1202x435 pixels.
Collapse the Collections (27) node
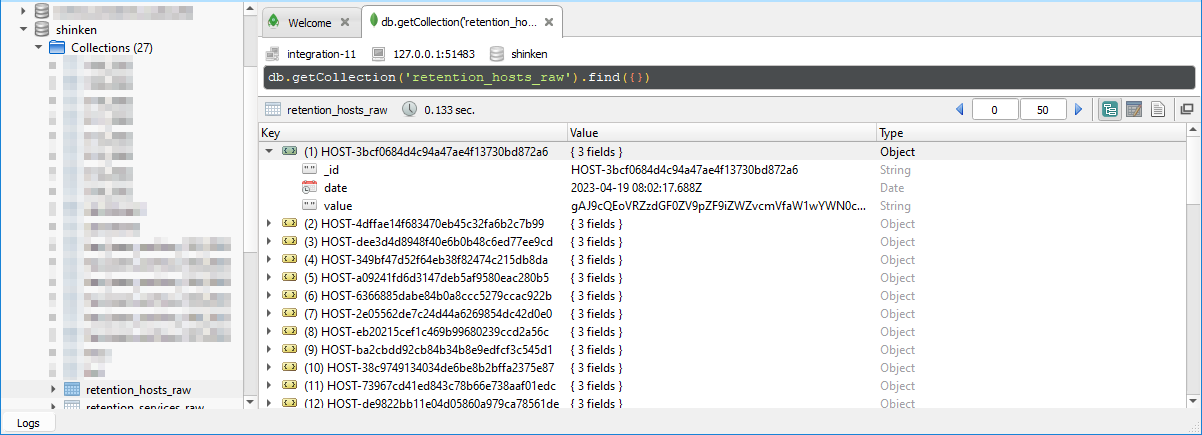(x=39, y=48)
